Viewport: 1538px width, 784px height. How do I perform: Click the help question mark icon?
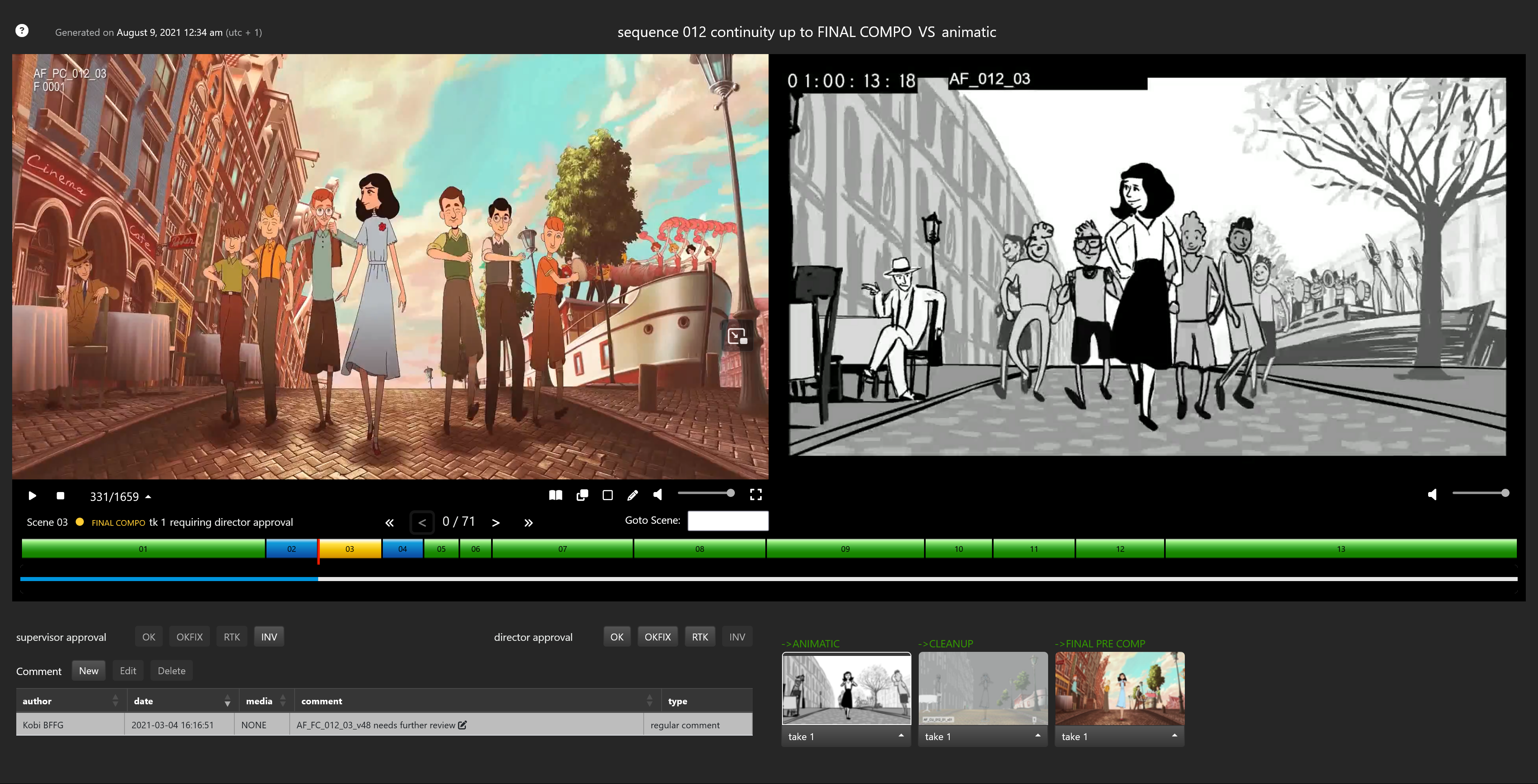22,30
